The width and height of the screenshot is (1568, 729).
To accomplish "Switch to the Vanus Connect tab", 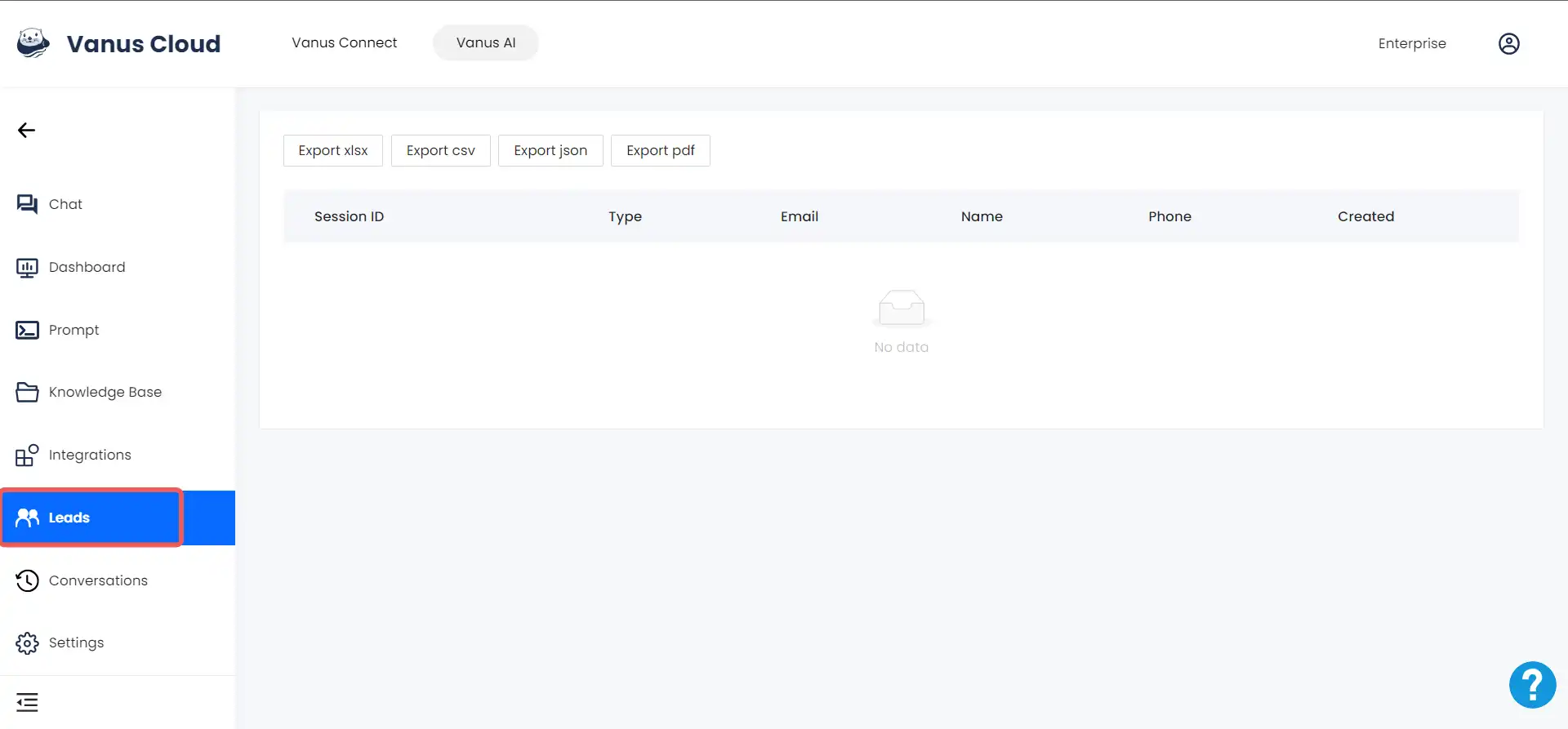I will tap(344, 42).
